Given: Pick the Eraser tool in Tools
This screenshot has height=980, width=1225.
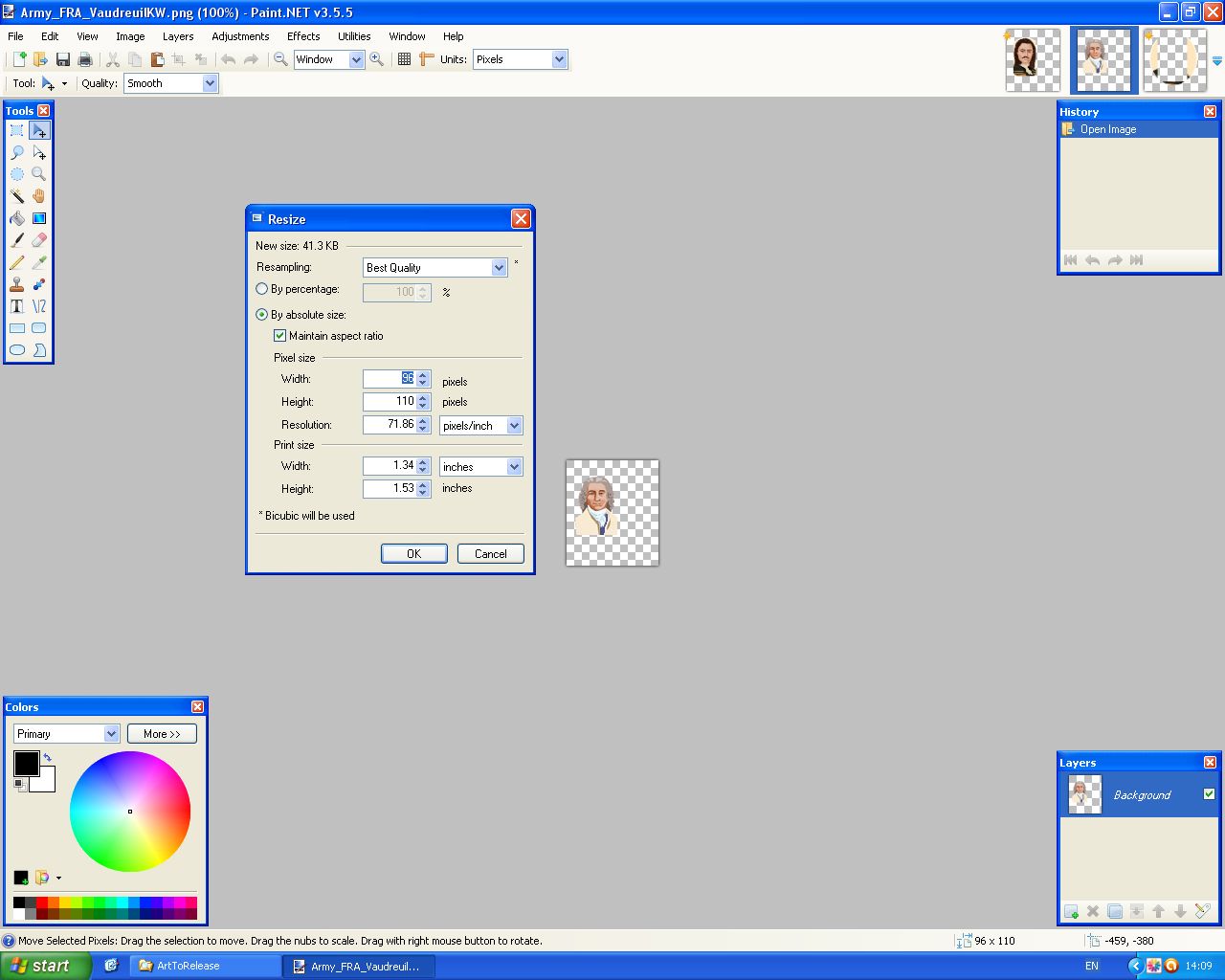Looking at the screenshot, I should point(39,240).
